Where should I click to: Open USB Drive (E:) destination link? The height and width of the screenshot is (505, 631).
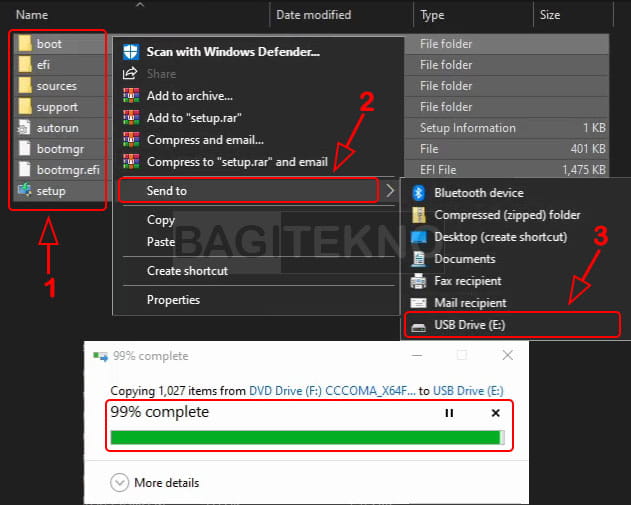pos(468,391)
